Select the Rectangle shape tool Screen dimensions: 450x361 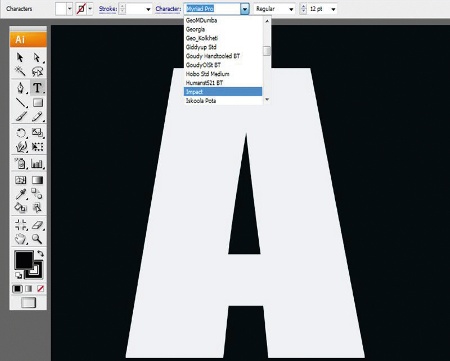(x=38, y=103)
